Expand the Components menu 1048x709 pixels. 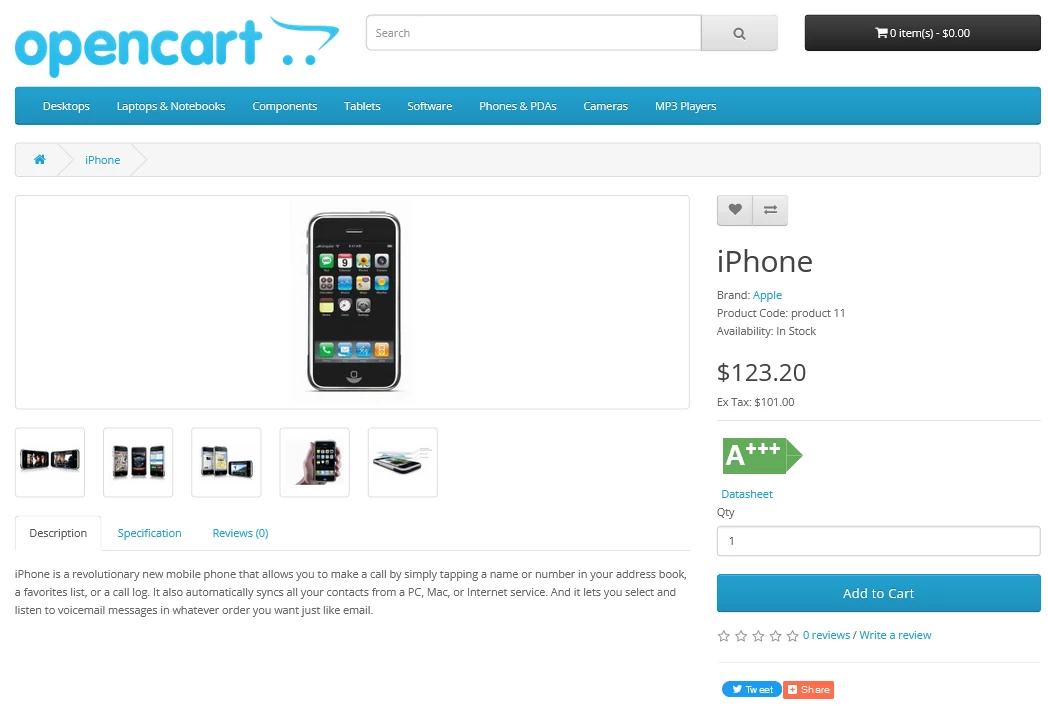tap(285, 106)
